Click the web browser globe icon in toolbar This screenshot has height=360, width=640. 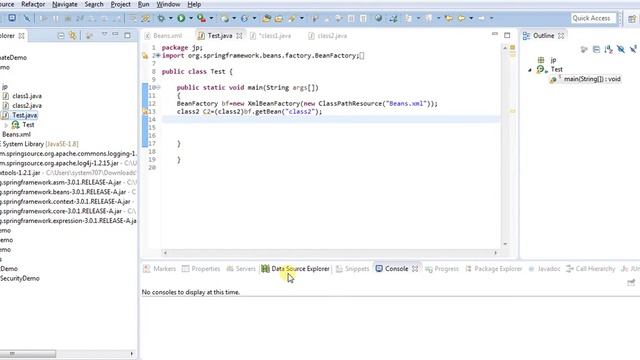(378, 18)
